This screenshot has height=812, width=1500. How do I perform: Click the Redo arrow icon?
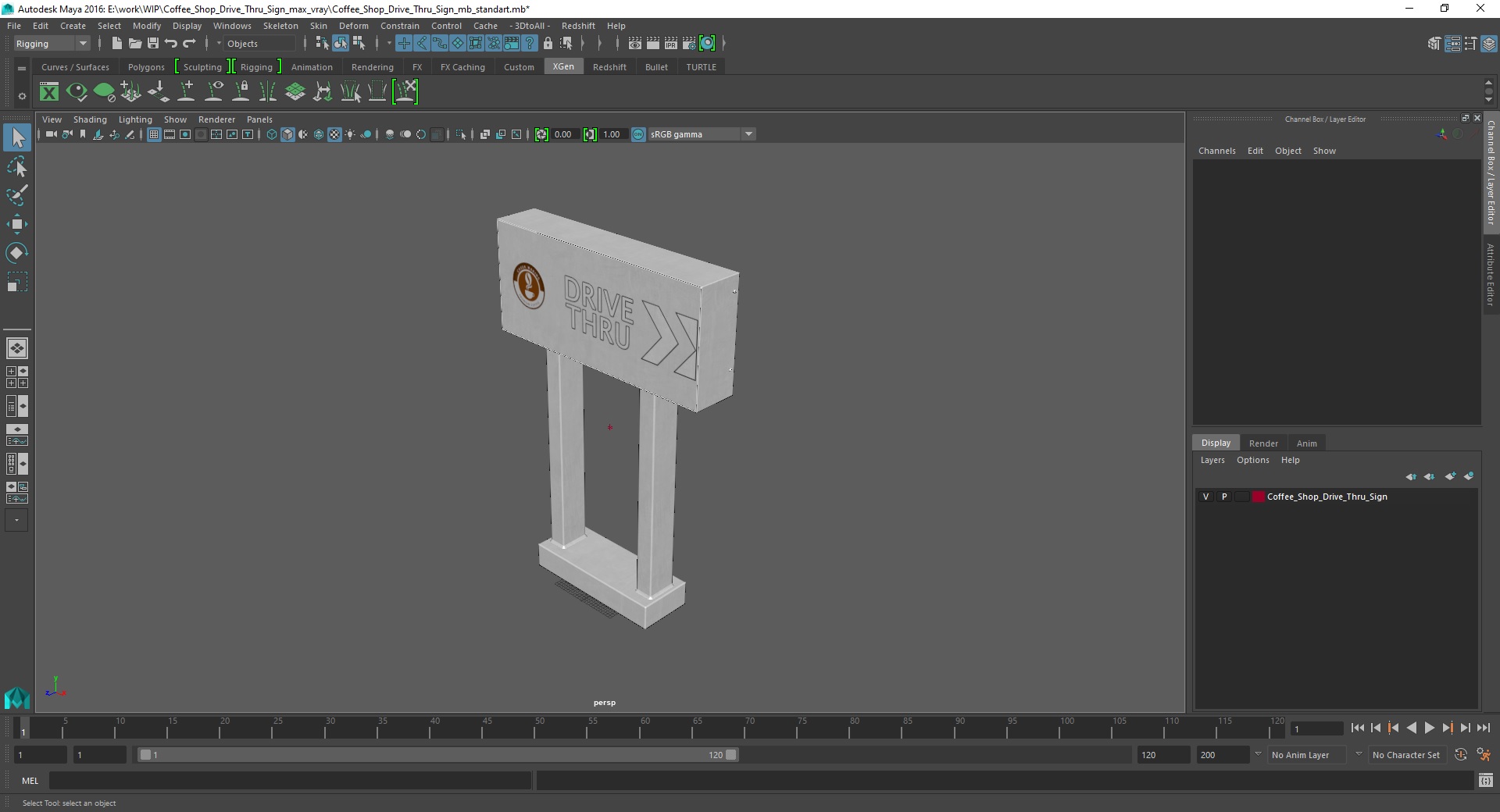(189, 44)
